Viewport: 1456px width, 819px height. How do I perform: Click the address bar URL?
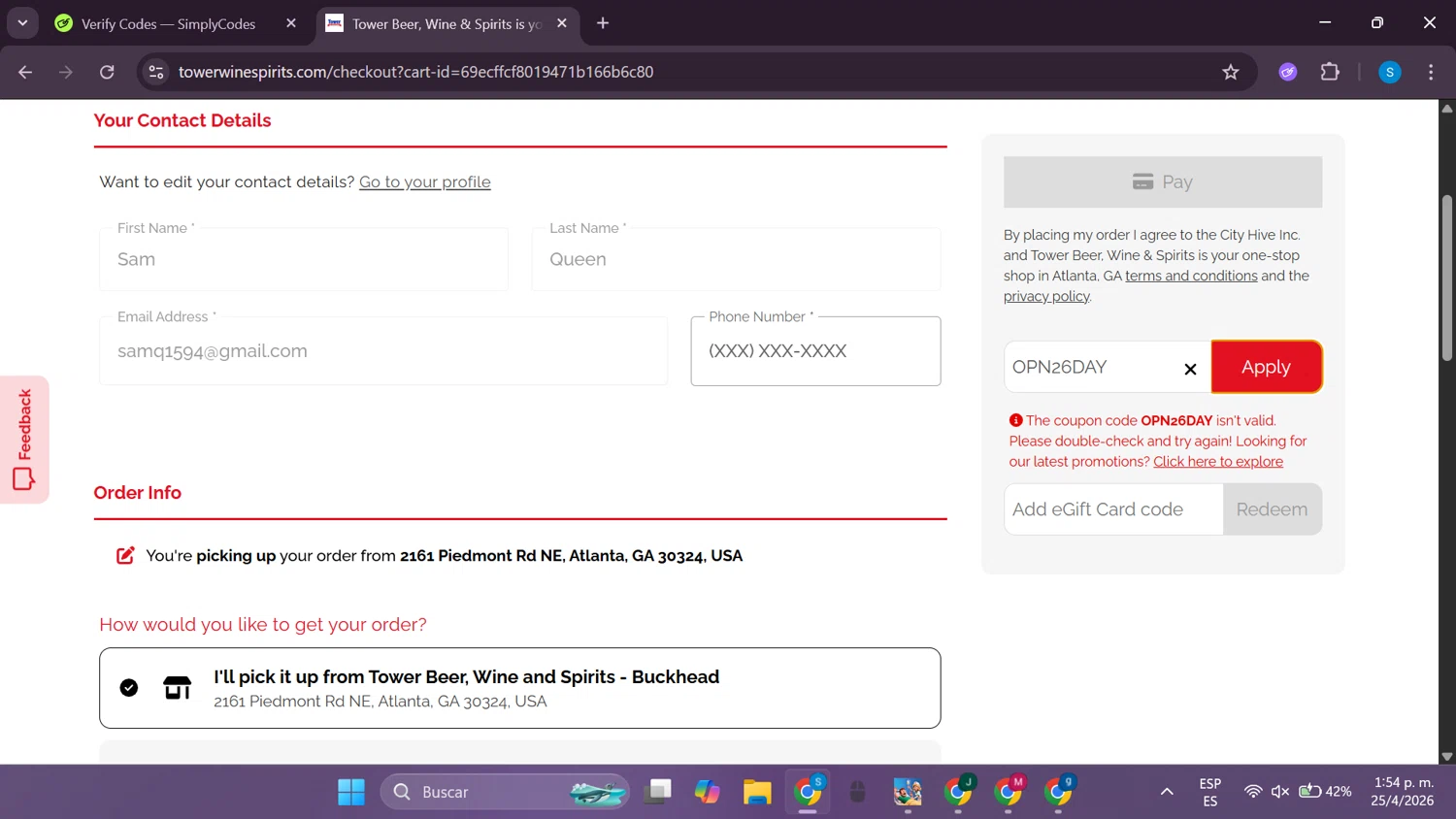point(415,72)
